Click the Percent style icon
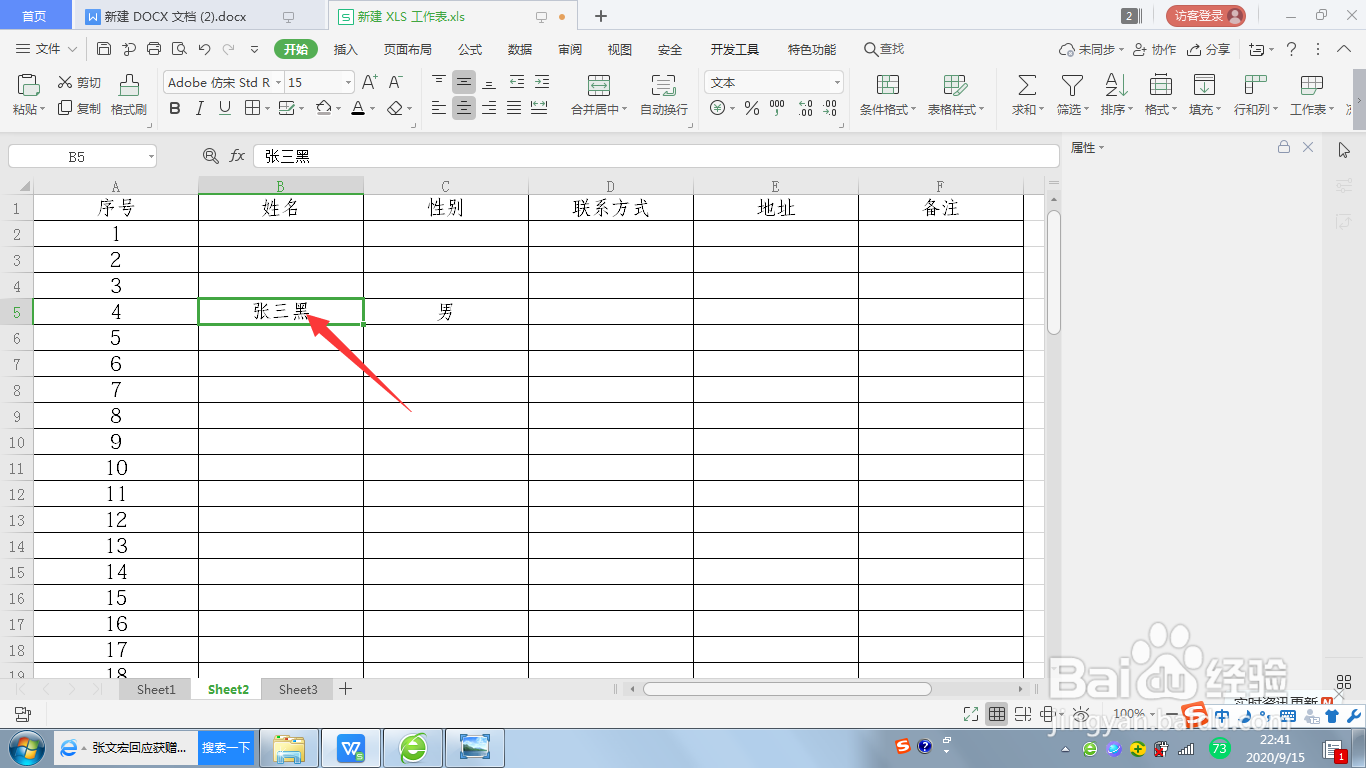 (751, 108)
